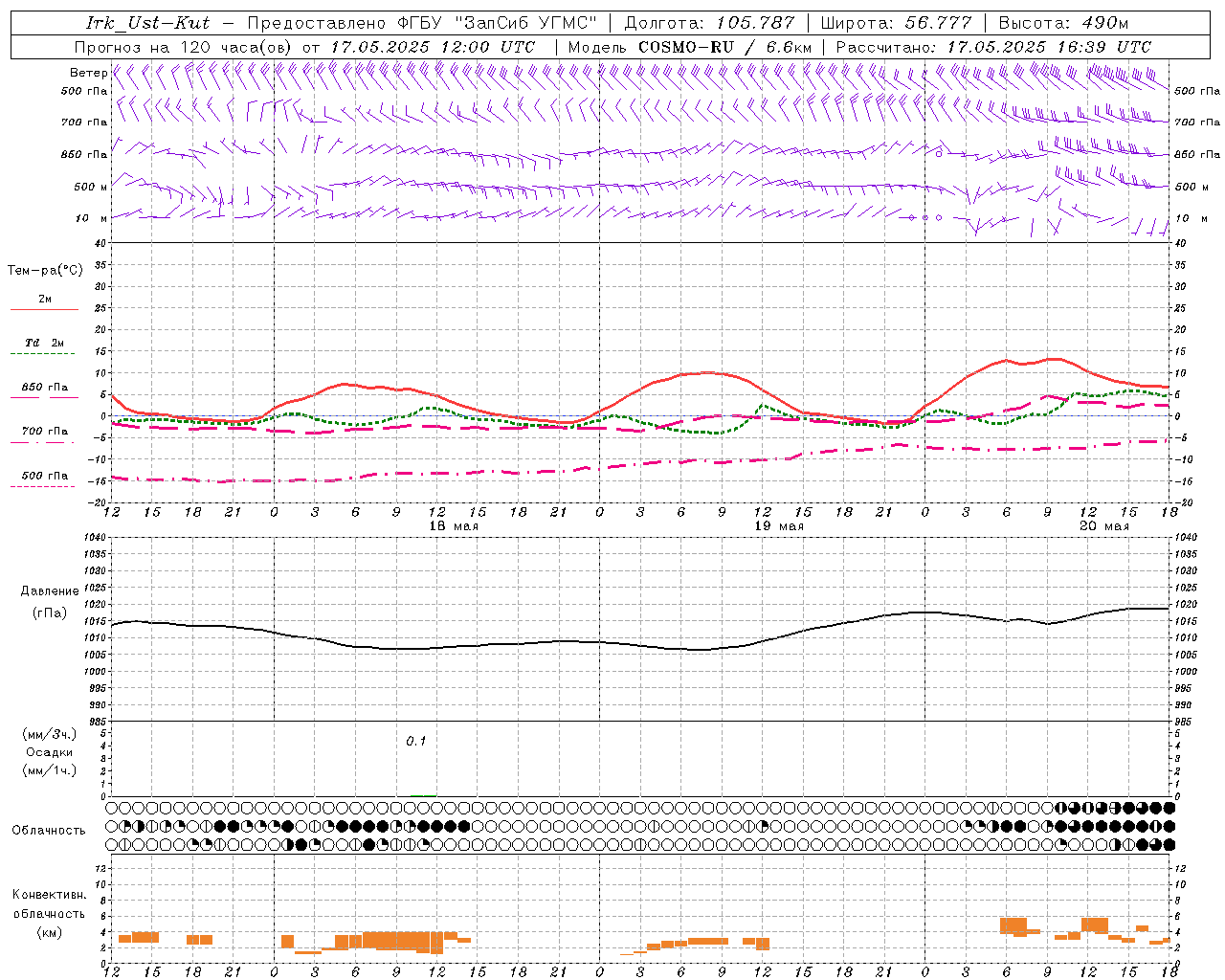Click the '500 гПа' temperature legend entry
Viewport: 1225px width, 980px height.
(x=45, y=476)
